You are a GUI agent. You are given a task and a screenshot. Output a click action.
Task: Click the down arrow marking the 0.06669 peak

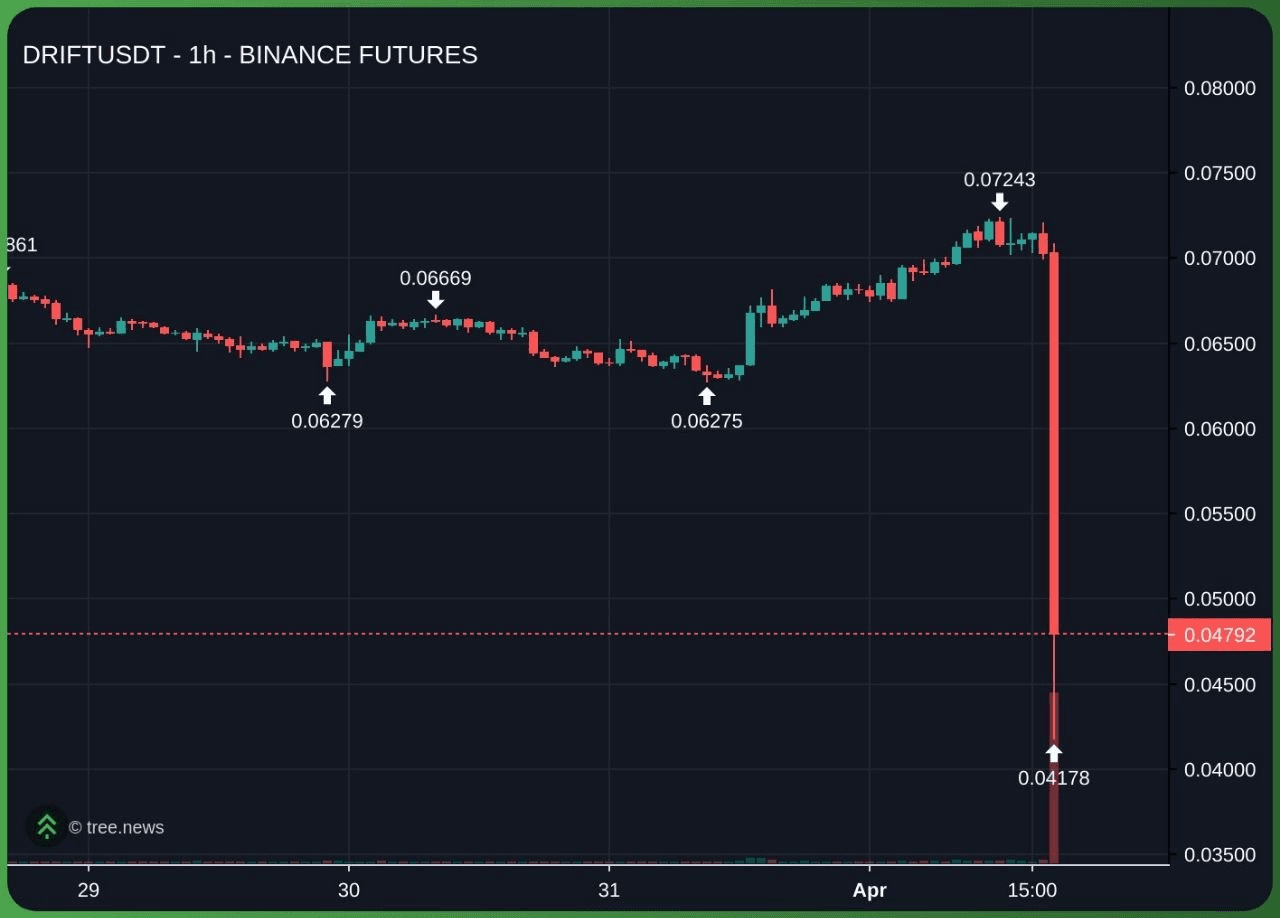coord(435,300)
